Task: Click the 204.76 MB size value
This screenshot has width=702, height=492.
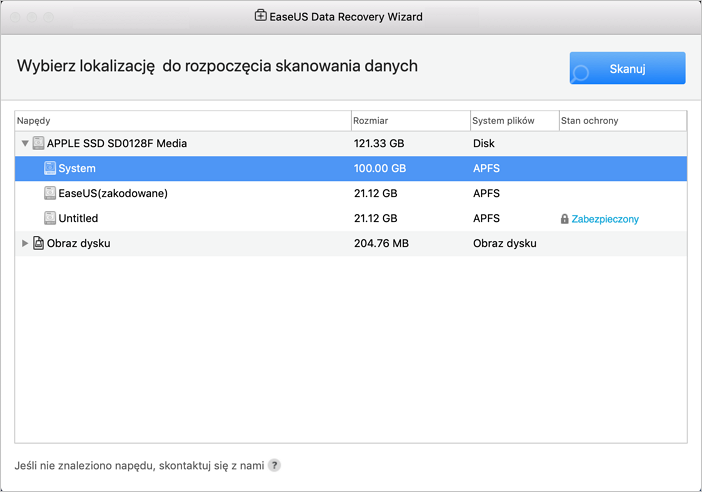Action: click(x=381, y=243)
